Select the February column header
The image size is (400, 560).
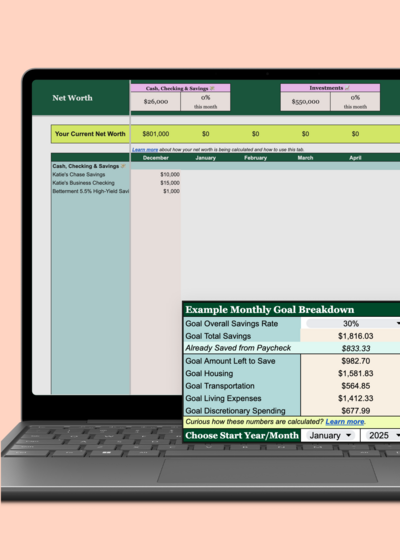[255, 158]
